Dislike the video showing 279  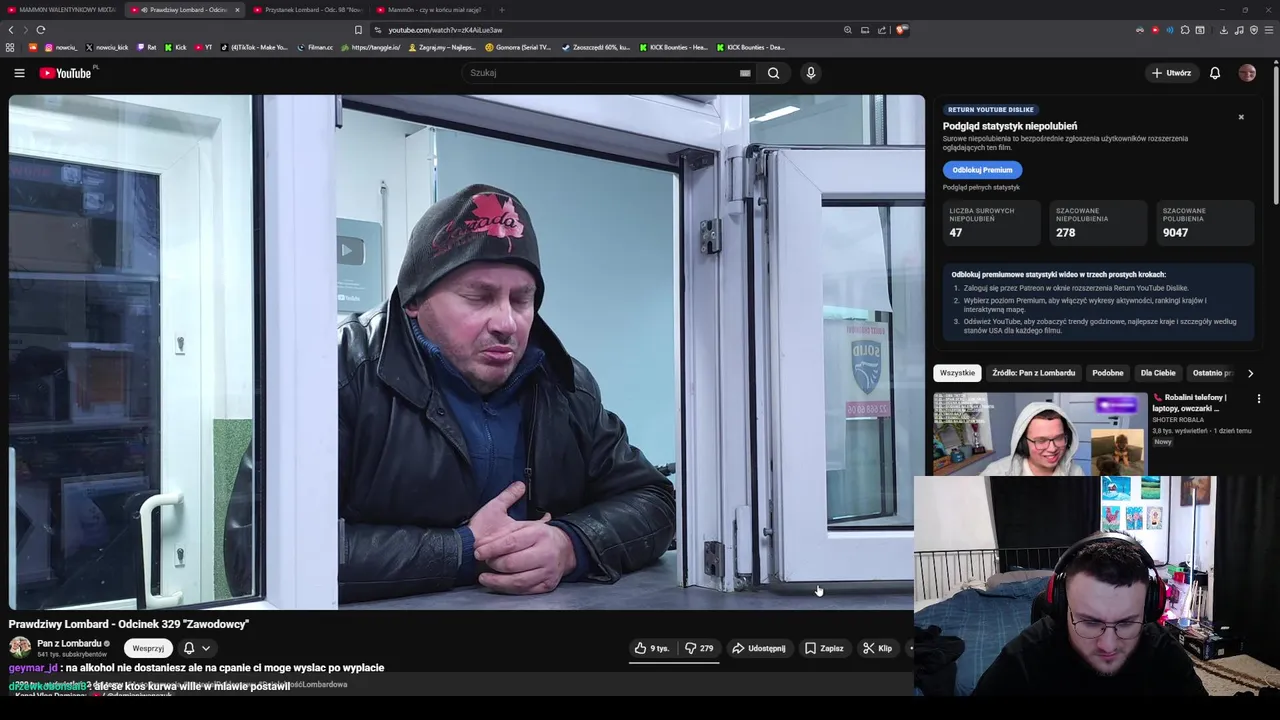699,648
